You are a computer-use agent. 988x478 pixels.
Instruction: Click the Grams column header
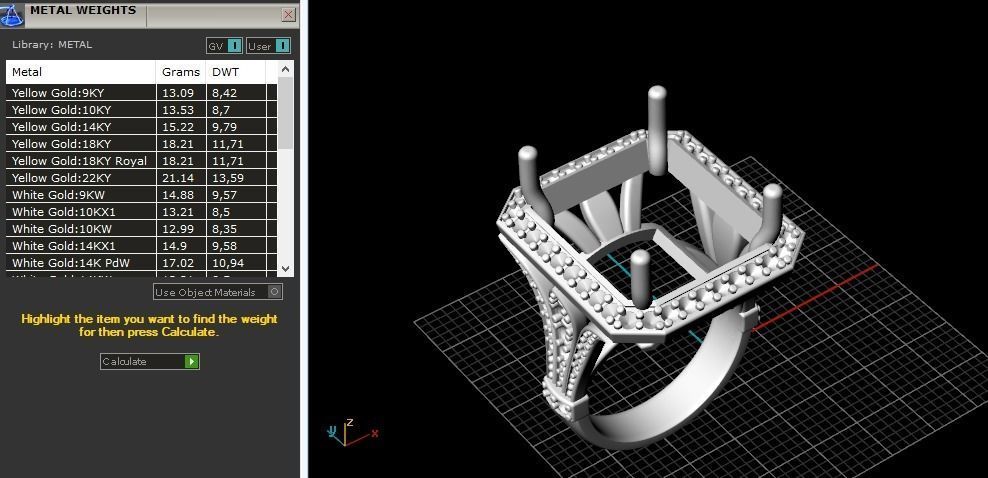(181, 72)
